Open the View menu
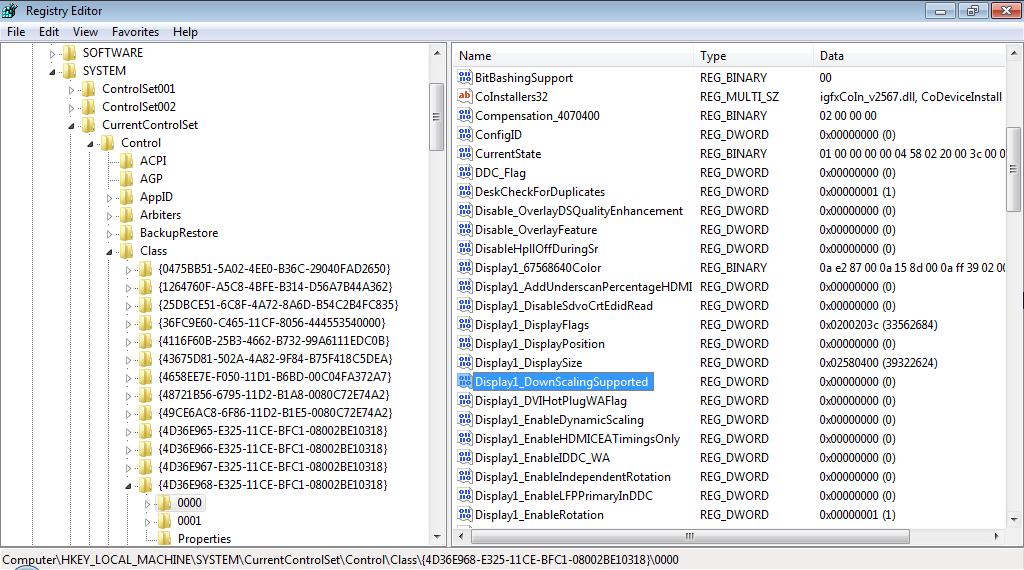Screen dimensions: 1024x570 tap(86, 32)
